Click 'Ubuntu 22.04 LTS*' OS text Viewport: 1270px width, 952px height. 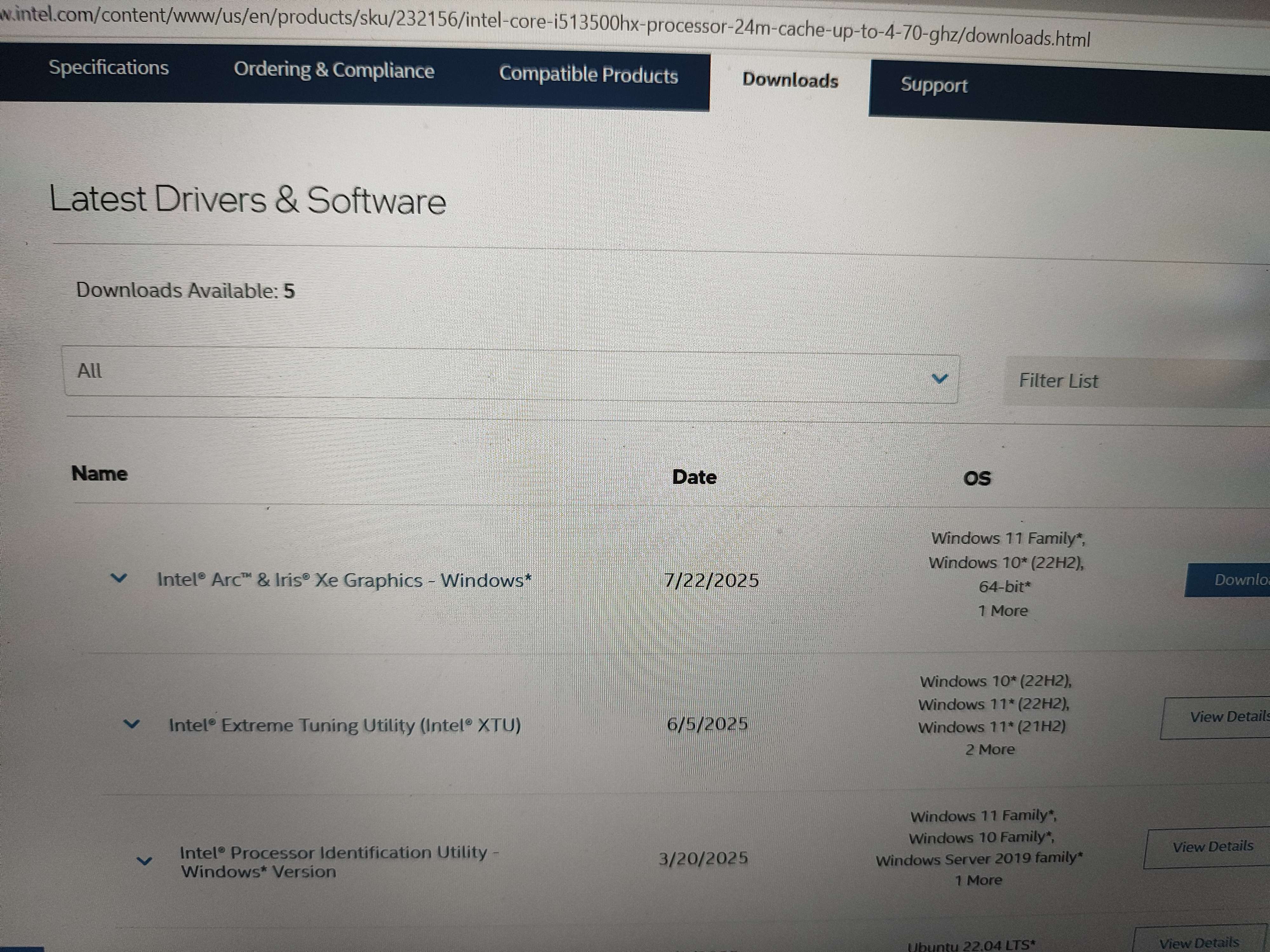(972, 945)
